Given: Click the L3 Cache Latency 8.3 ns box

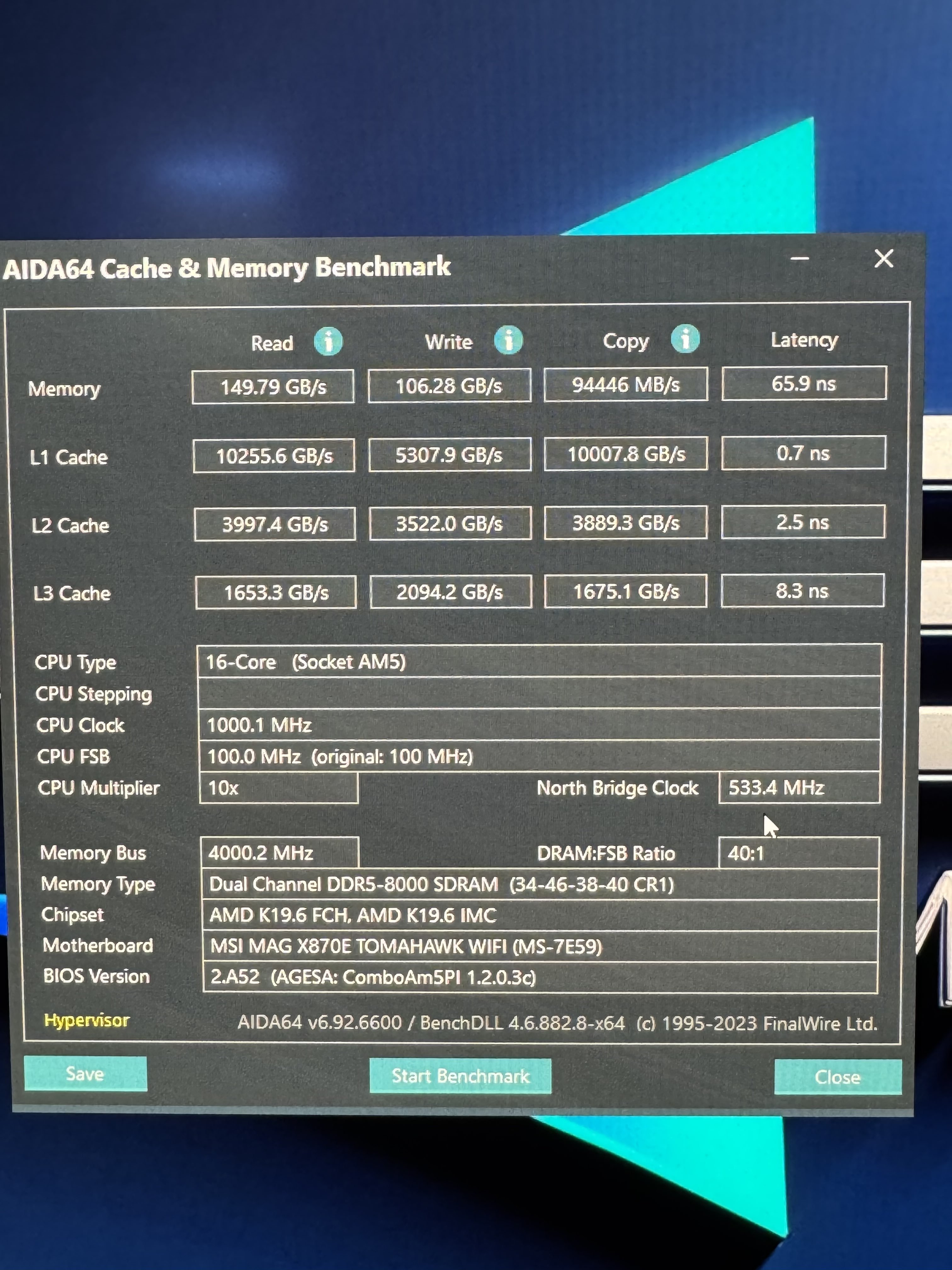Looking at the screenshot, I should click(x=802, y=590).
